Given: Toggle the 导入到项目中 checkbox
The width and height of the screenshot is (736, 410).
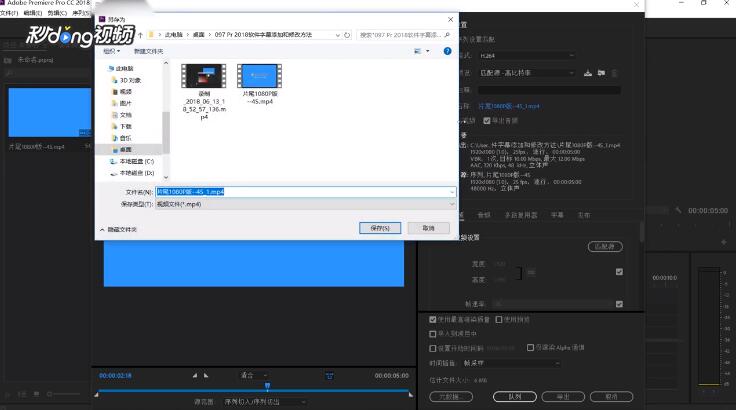Looking at the screenshot, I should point(432,333).
